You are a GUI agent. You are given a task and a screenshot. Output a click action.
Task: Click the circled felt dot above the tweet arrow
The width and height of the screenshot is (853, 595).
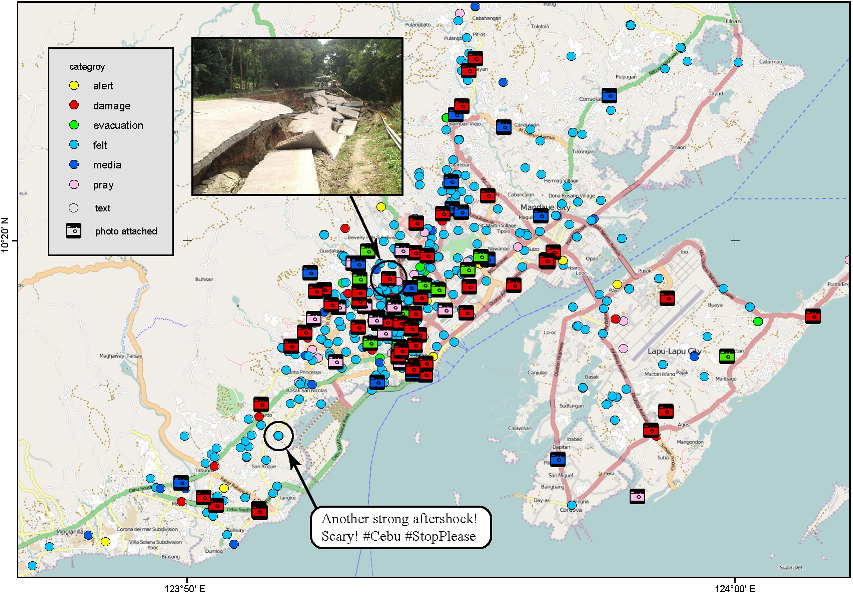coord(279,436)
